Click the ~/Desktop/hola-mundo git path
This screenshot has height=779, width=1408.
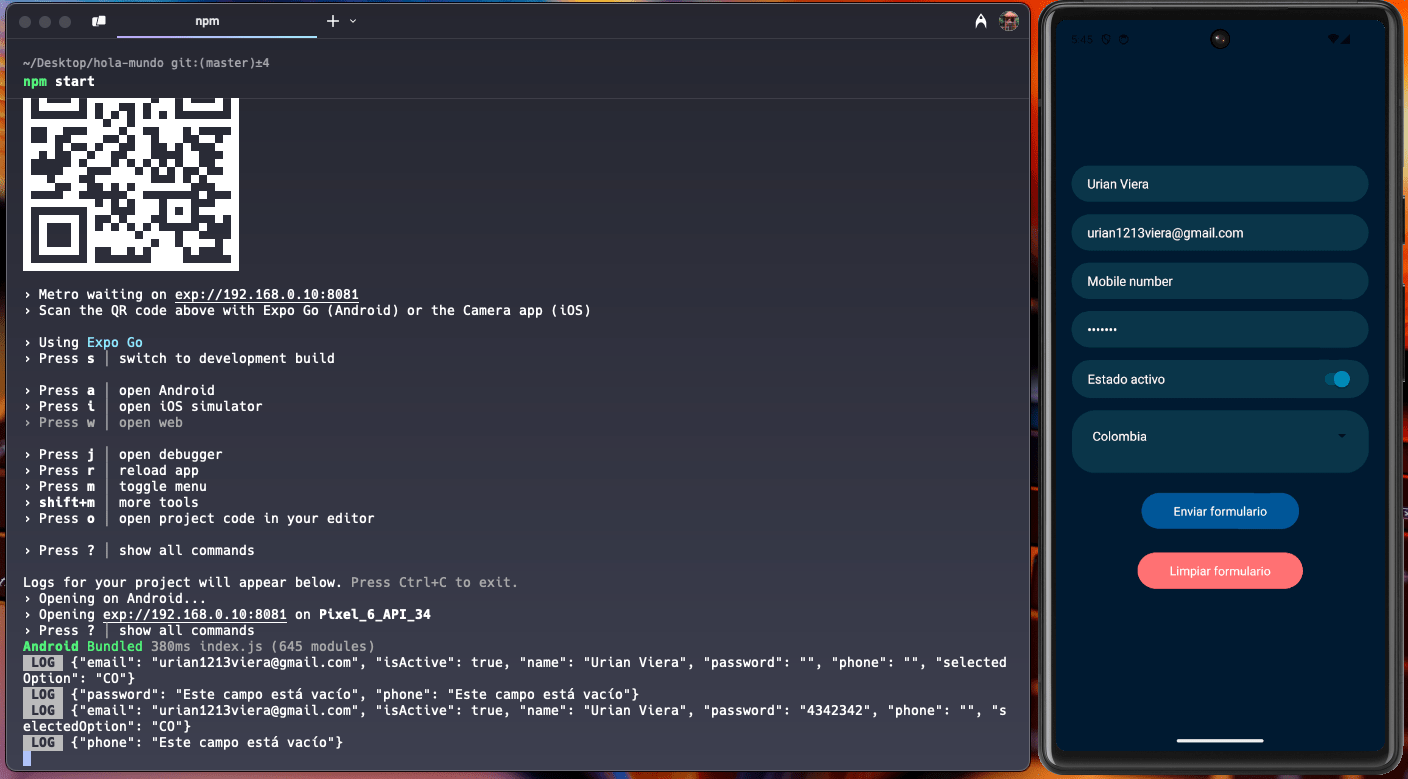(x=146, y=63)
